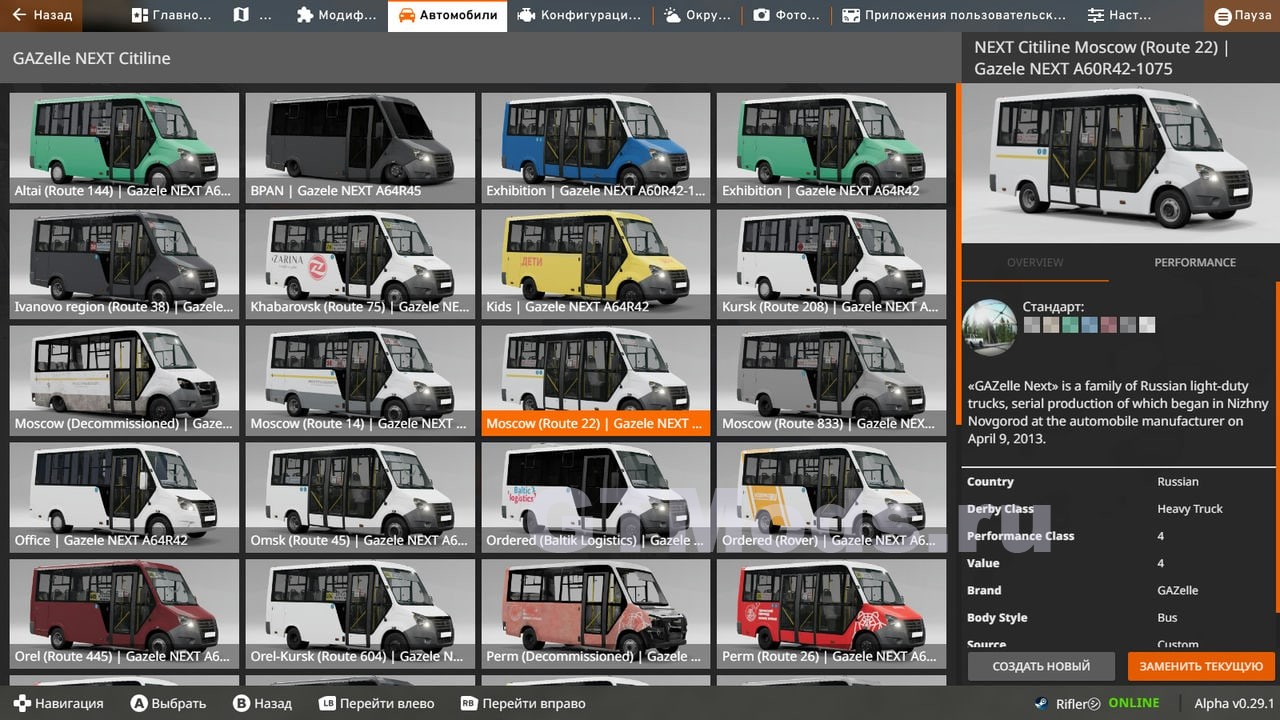Viewport: 1280px width, 720px height.
Task: Select Perm (Decommissioned) bus
Action: (596, 614)
